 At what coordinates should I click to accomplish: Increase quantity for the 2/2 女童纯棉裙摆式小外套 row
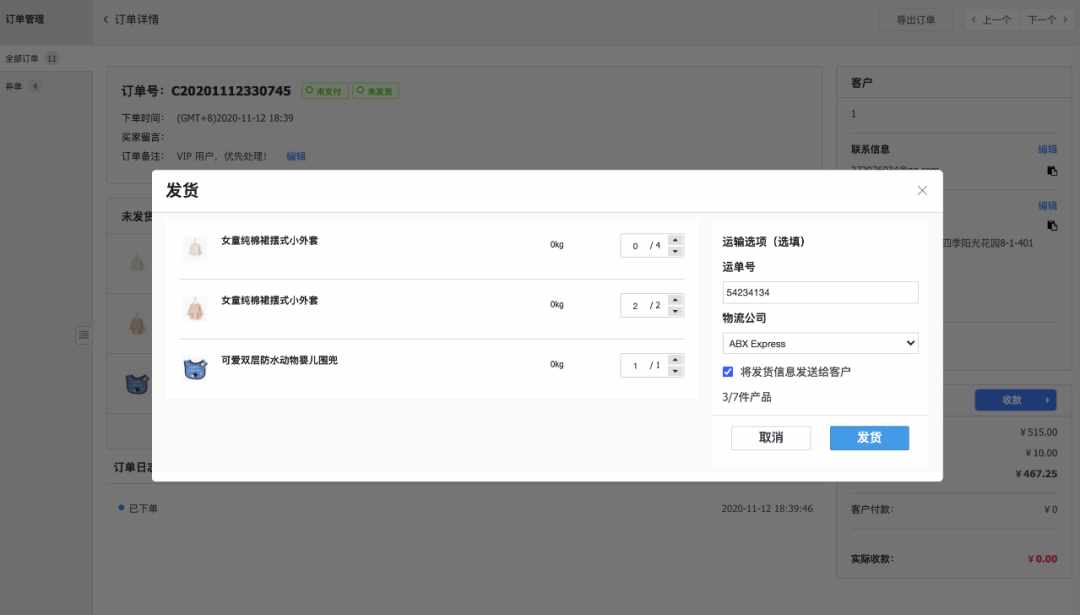[675, 300]
